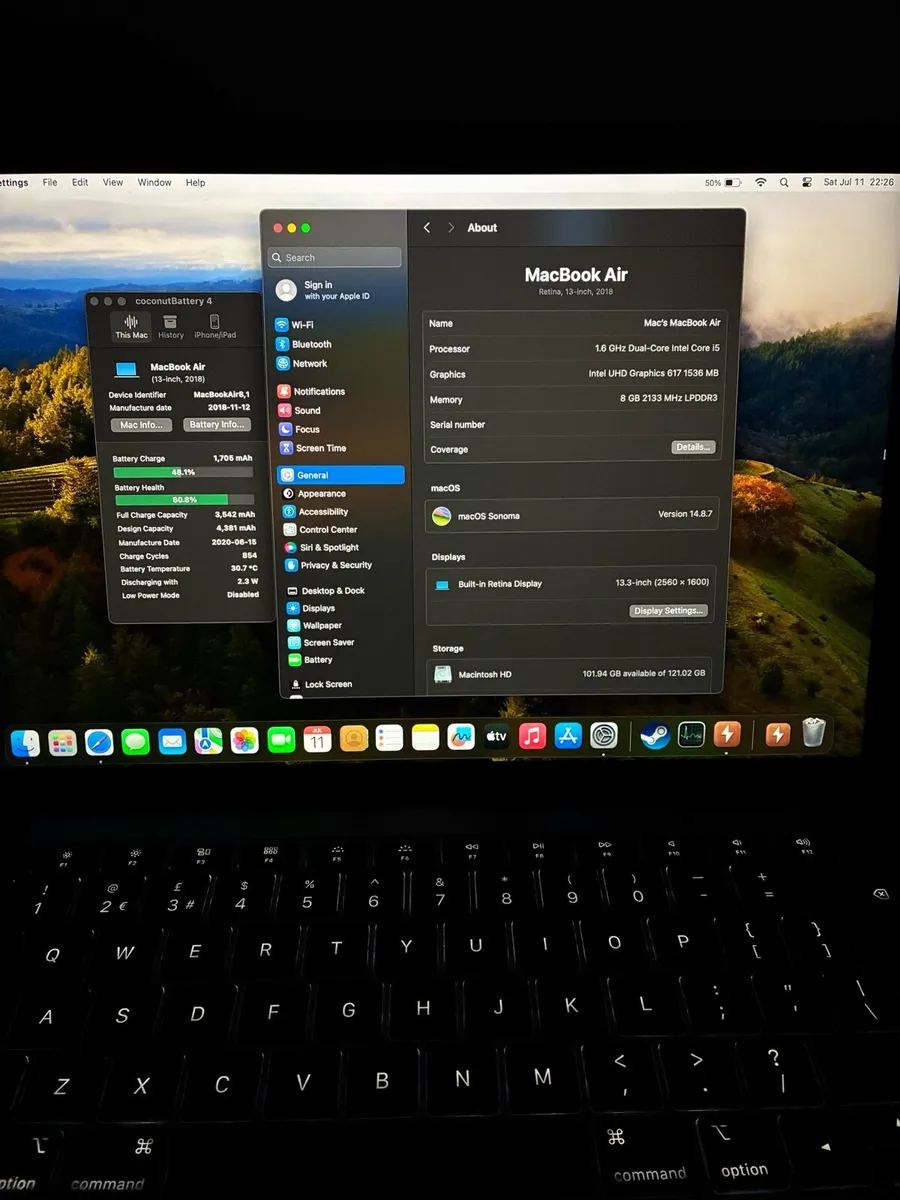The width and height of the screenshot is (900, 1200).
Task: Click the Settings Search field
Action: pyautogui.click(x=335, y=258)
